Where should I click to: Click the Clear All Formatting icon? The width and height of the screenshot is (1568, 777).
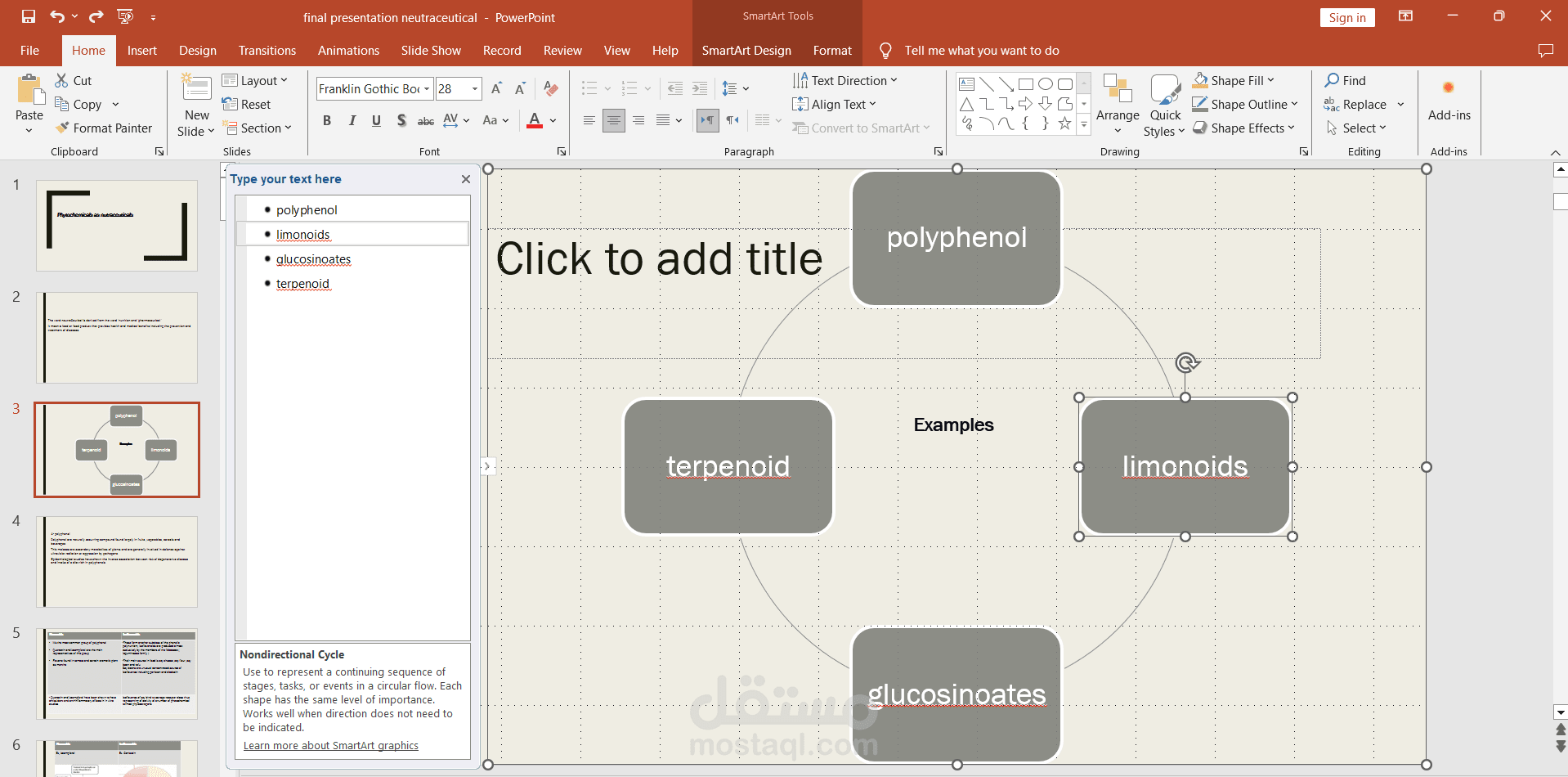(551, 88)
